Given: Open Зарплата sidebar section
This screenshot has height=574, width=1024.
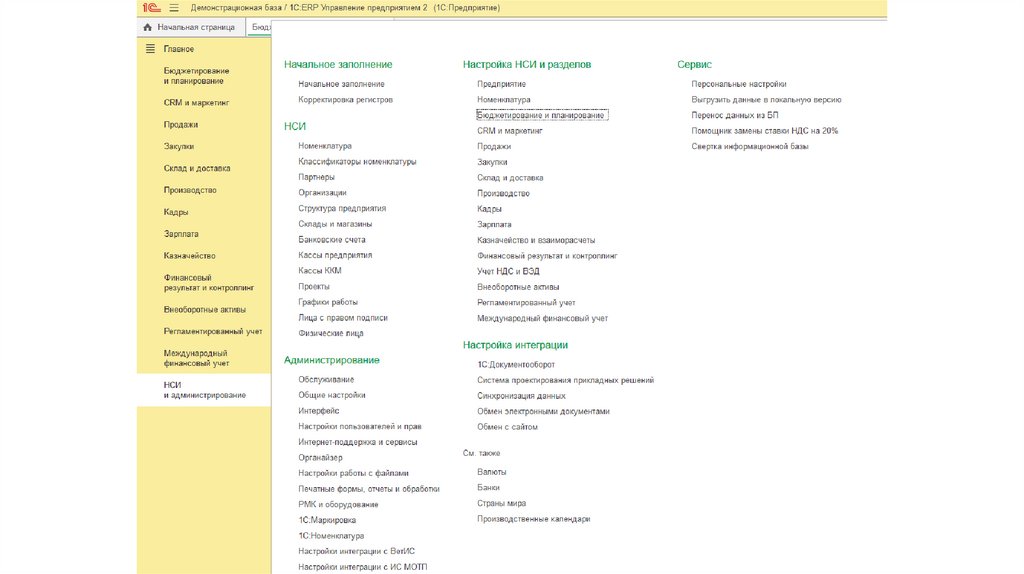Looking at the screenshot, I should click(181, 234).
